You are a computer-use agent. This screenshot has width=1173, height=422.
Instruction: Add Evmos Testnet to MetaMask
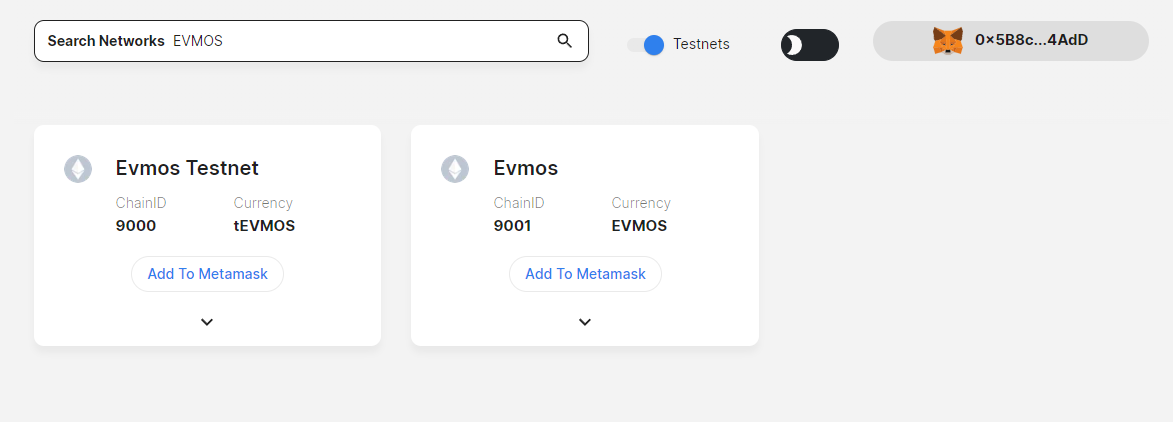207,274
